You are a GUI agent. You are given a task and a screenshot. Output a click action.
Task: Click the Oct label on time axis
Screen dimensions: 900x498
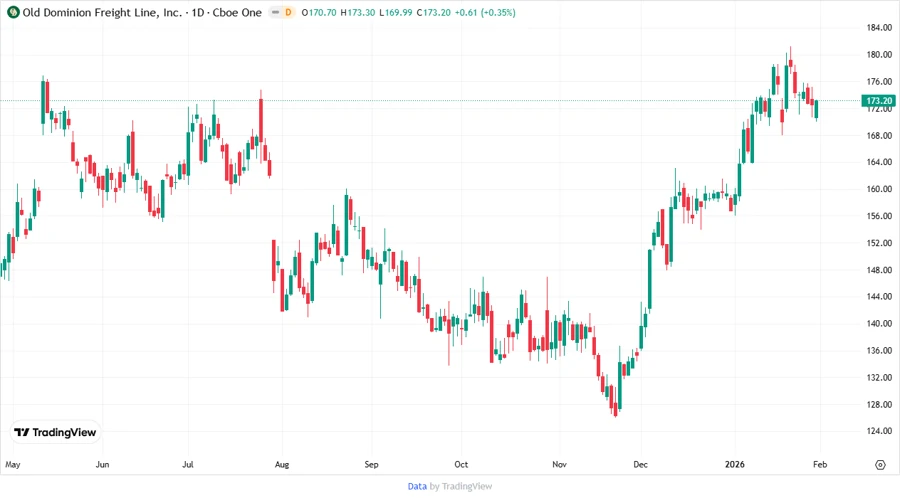coord(461,464)
